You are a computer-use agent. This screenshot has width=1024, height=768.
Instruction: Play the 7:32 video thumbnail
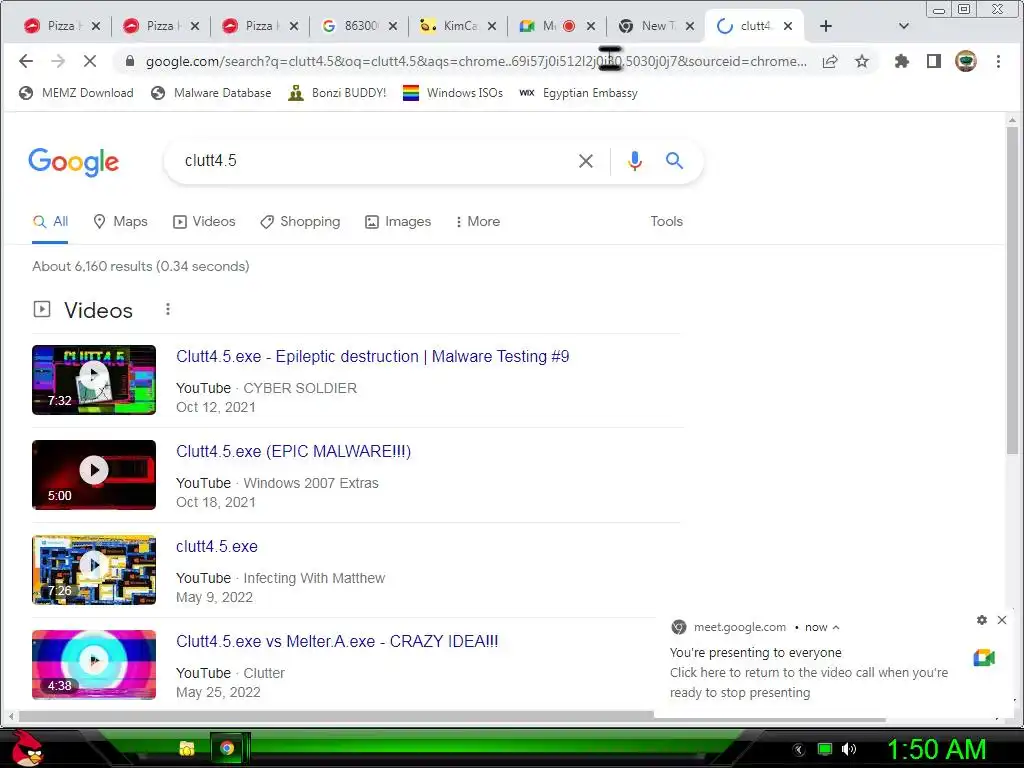(94, 379)
